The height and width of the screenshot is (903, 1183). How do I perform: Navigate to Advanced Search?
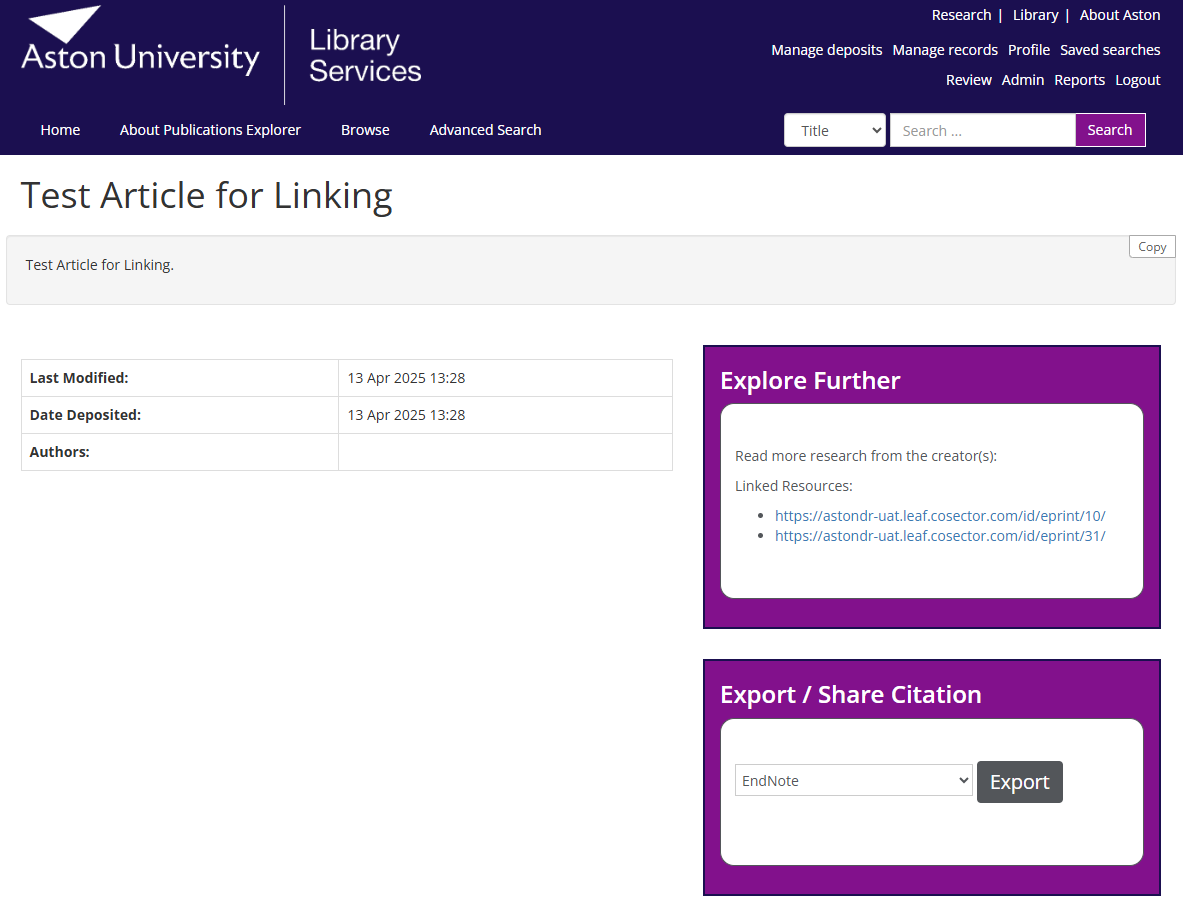(x=485, y=130)
